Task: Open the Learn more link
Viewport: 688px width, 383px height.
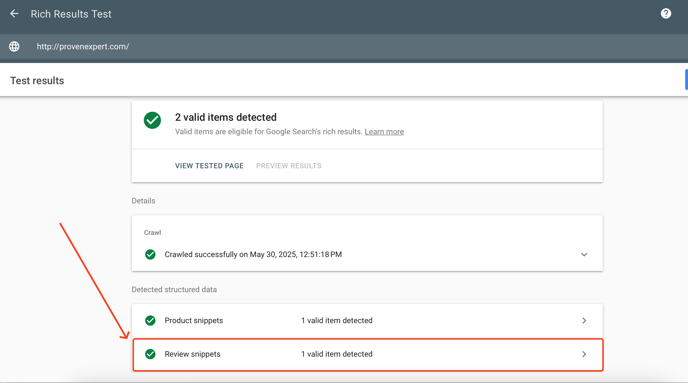Action: 384,132
